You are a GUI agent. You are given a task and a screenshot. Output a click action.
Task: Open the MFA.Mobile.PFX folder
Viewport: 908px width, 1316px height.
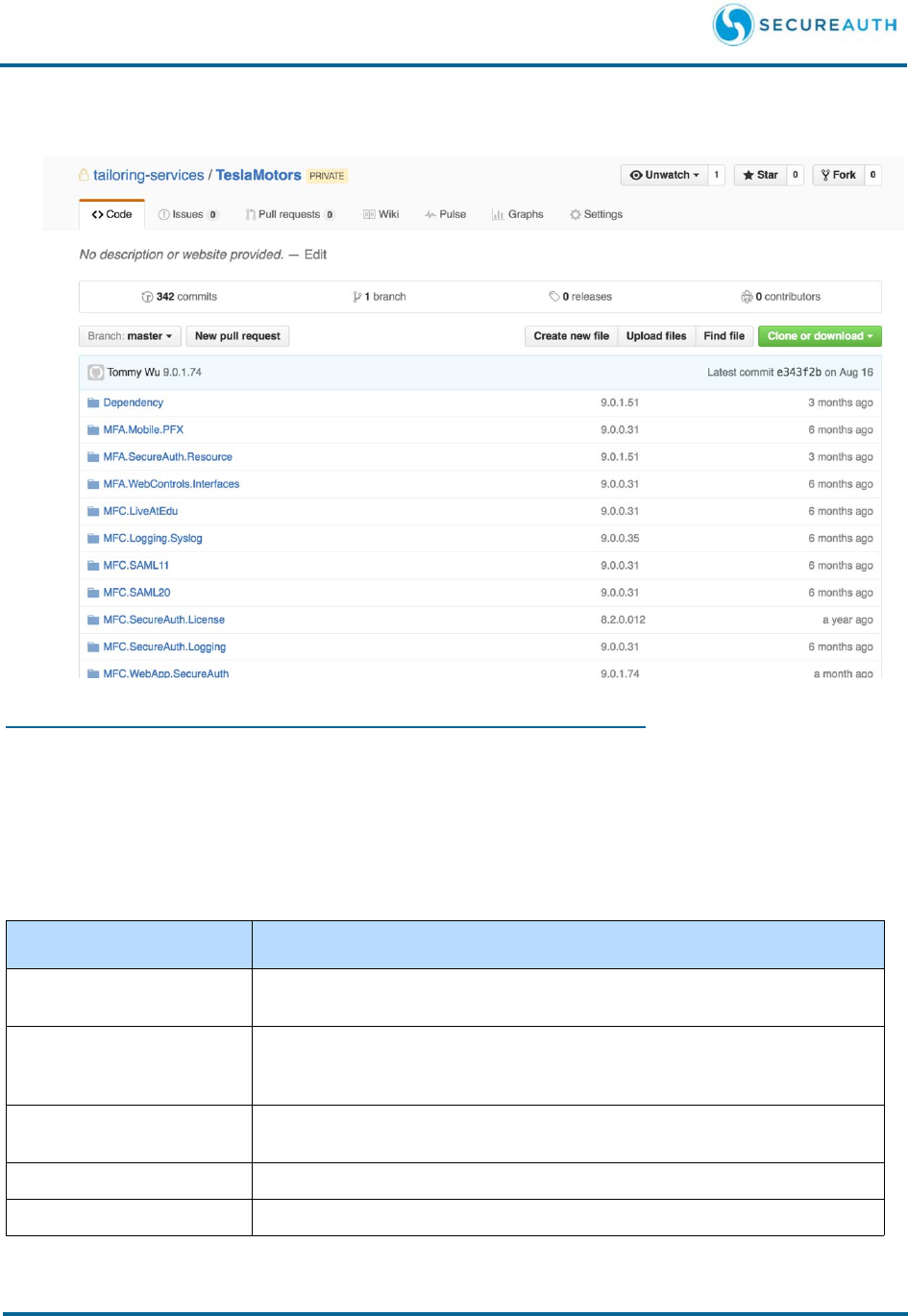[x=143, y=429]
